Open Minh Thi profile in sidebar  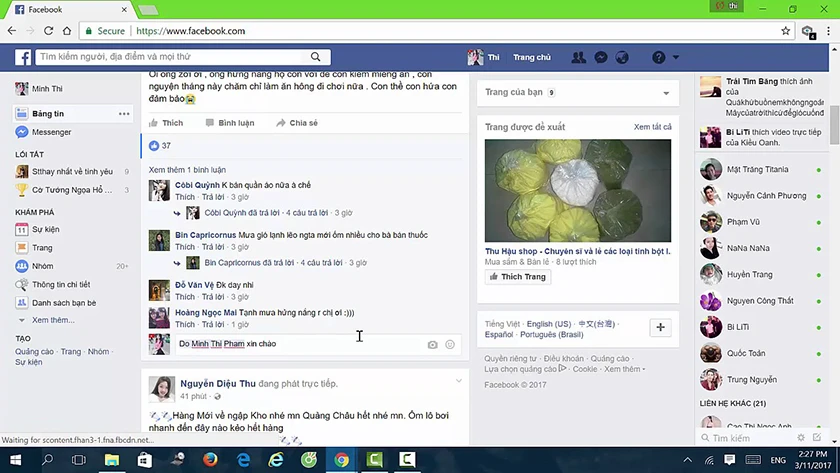pos(39,88)
